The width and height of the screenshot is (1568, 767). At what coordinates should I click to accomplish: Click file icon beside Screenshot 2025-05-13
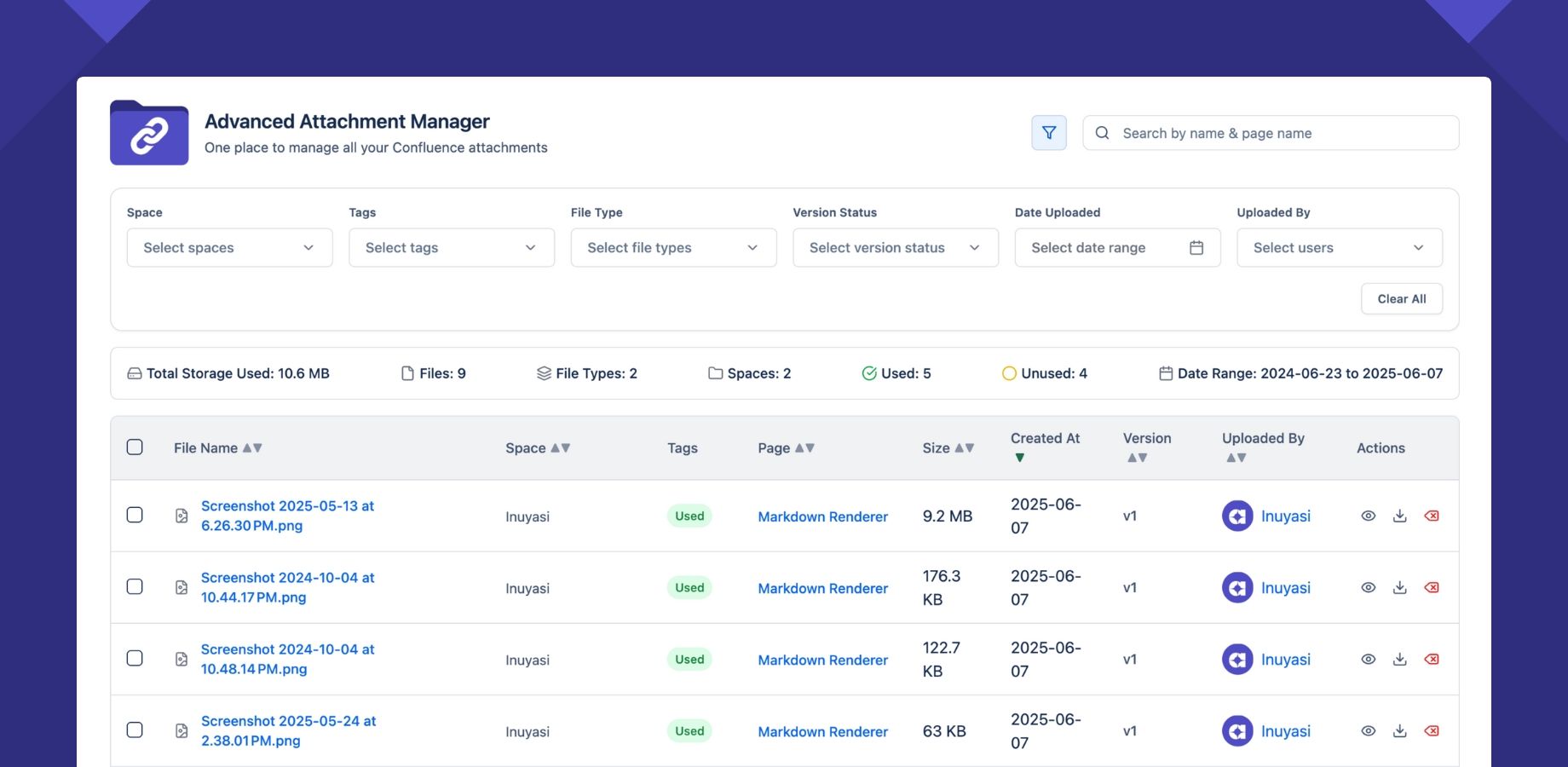(182, 516)
